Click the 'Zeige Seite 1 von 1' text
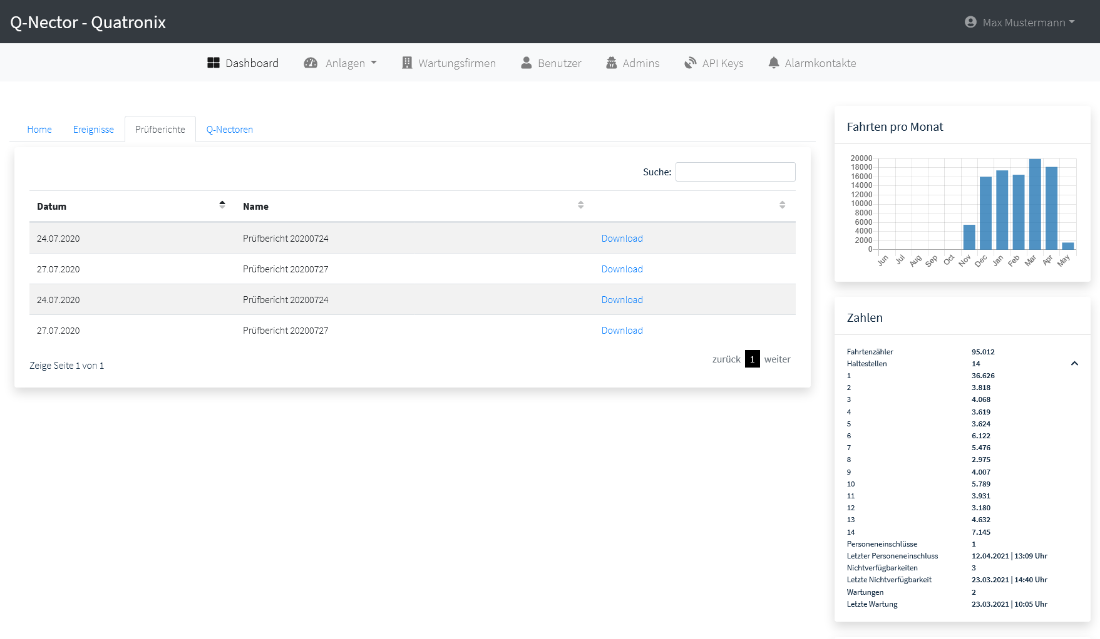Screen dimensions: 1100x639 (x=67, y=365)
